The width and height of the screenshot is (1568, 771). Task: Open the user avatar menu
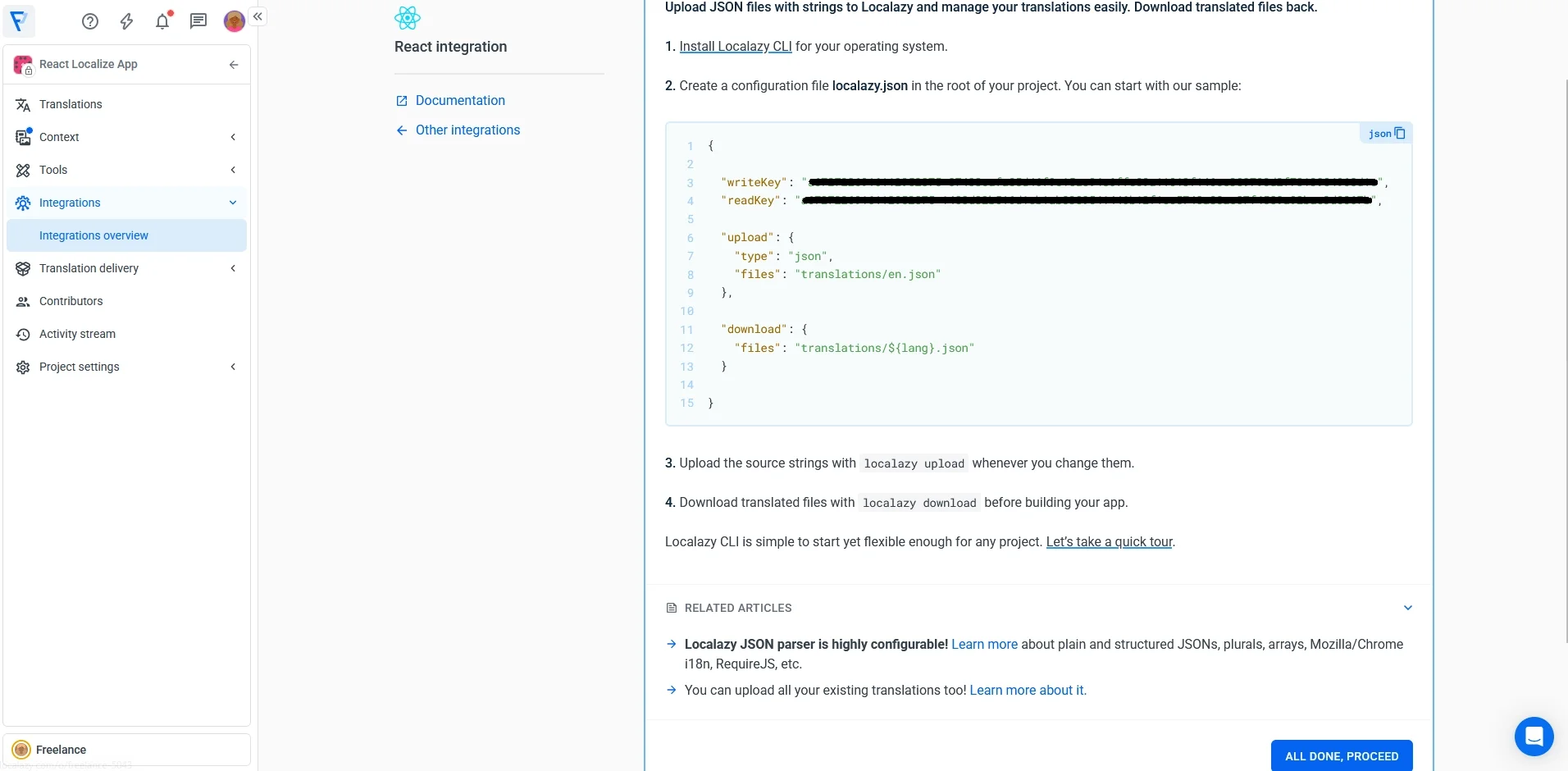(234, 21)
